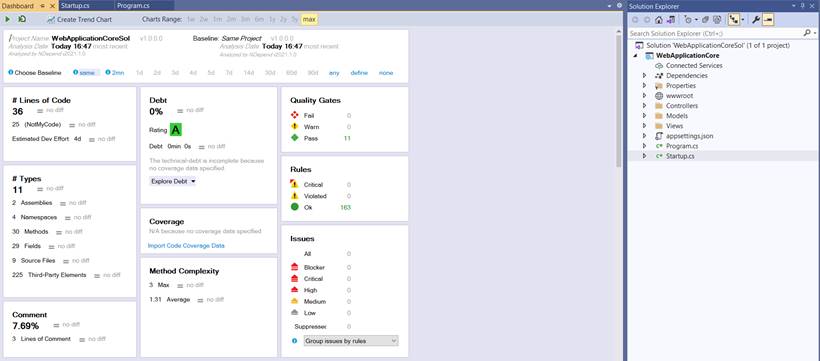Click Collapse All icon in Solution Explorer
This screenshot has height=361, width=820.
[705, 20]
